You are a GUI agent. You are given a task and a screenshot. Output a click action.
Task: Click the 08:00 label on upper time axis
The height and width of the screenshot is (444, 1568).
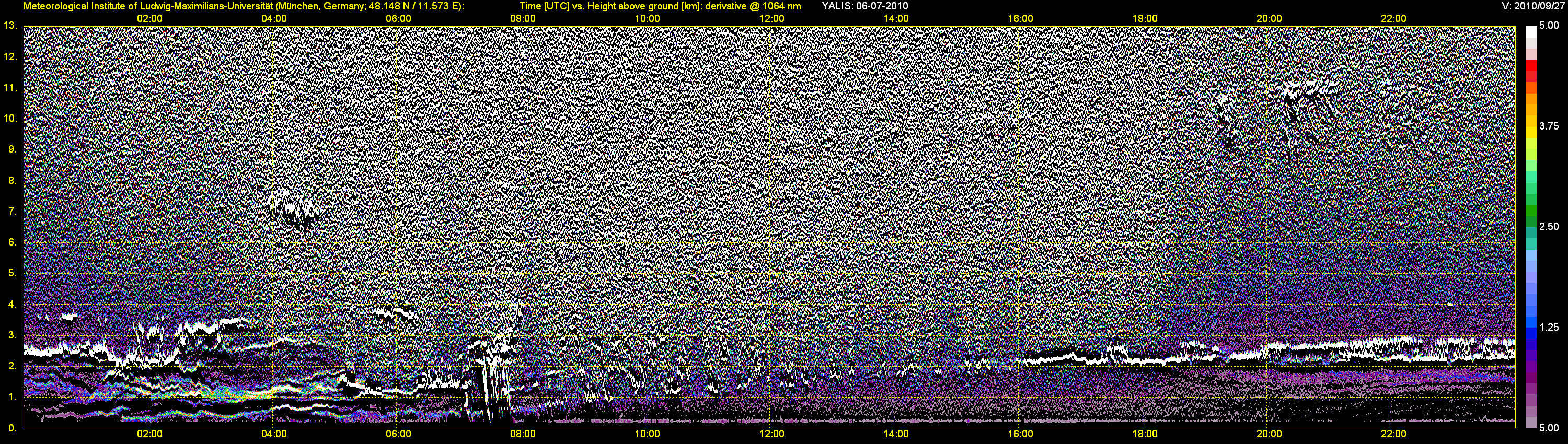pyautogui.click(x=523, y=19)
